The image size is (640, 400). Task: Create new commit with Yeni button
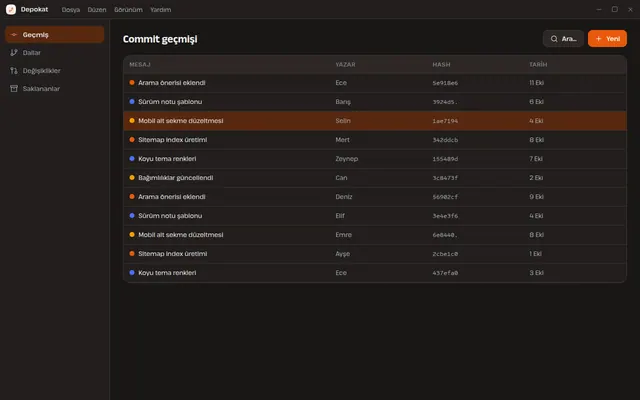tap(607, 39)
